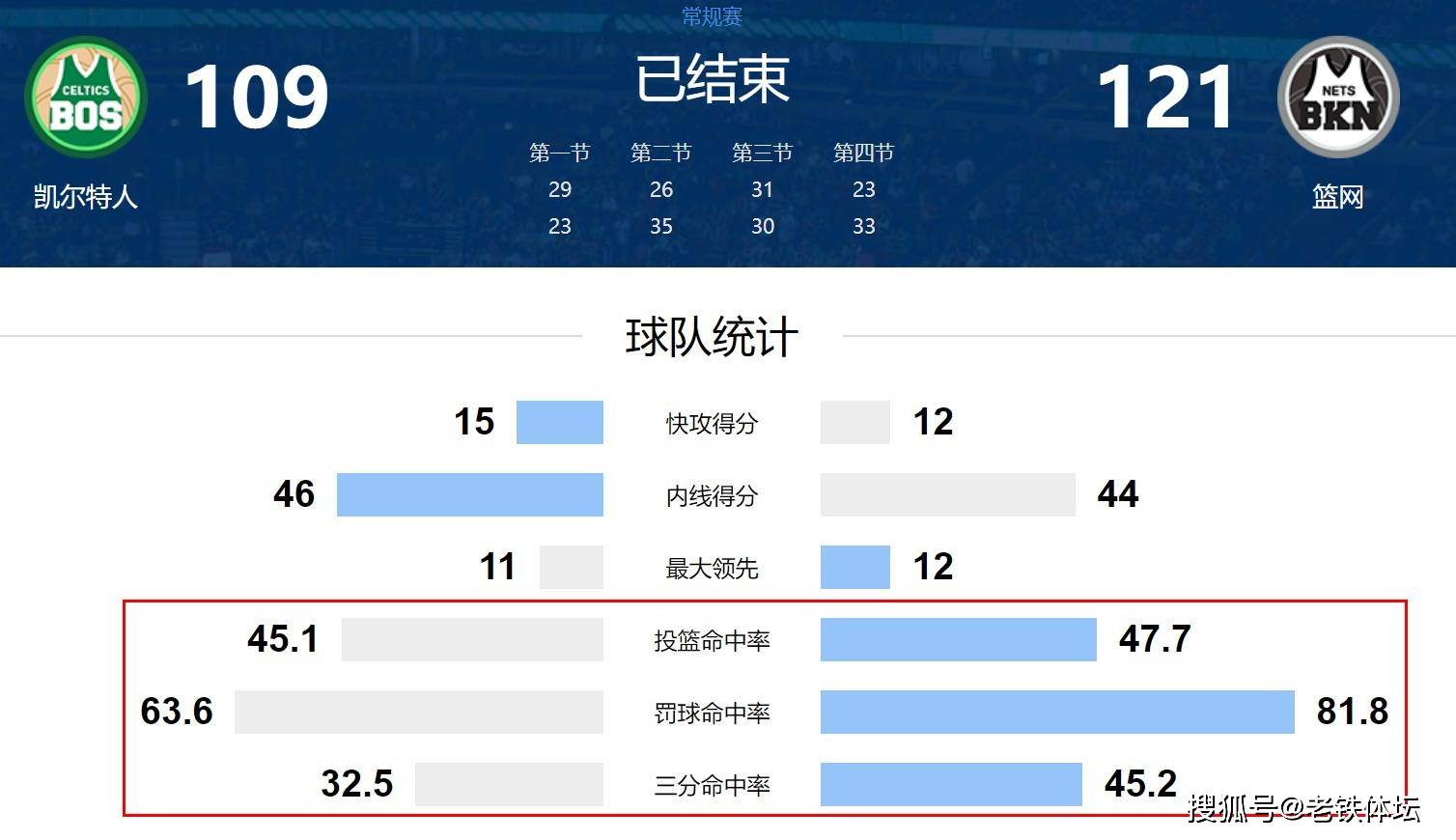The width and height of the screenshot is (1456, 840).
Task: Click the Nets score 121
Action: point(1165,97)
